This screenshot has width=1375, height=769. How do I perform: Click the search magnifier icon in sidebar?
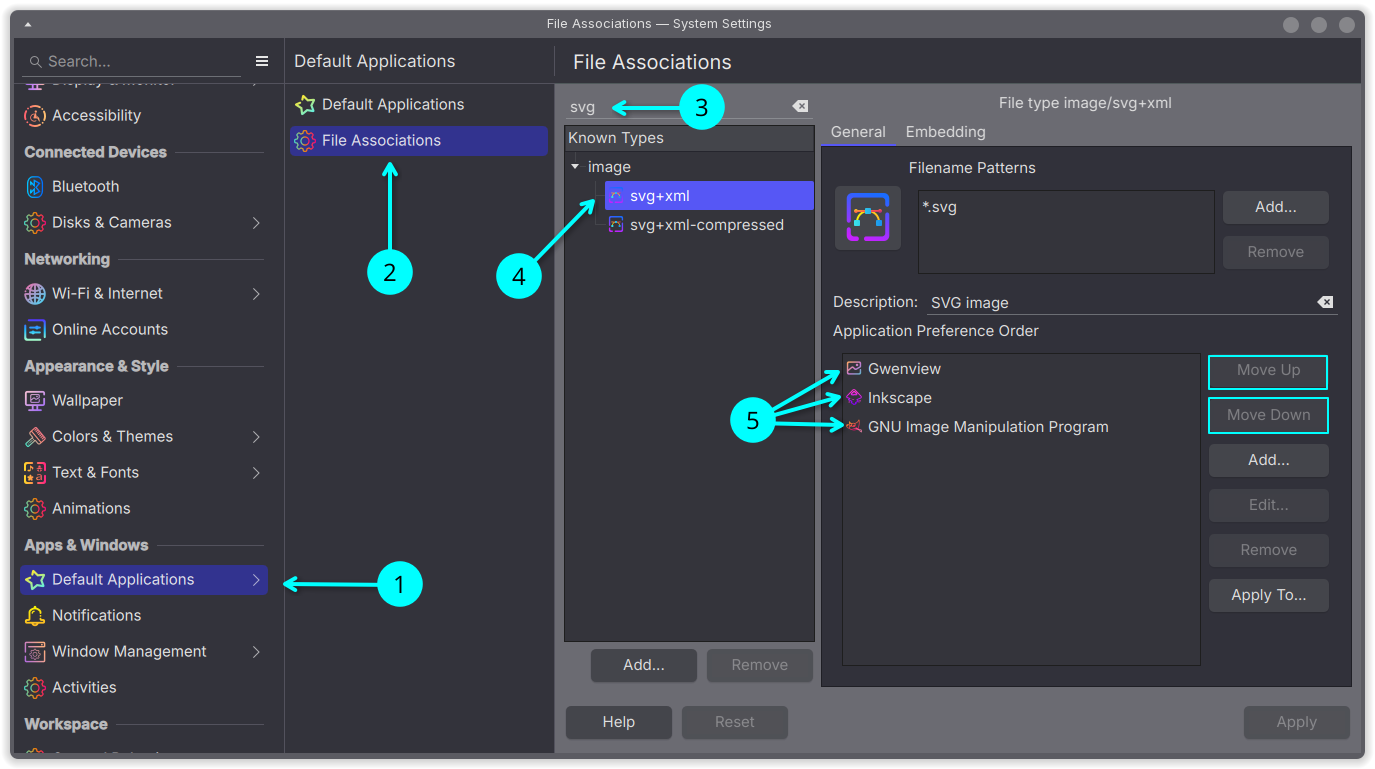tap(35, 62)
